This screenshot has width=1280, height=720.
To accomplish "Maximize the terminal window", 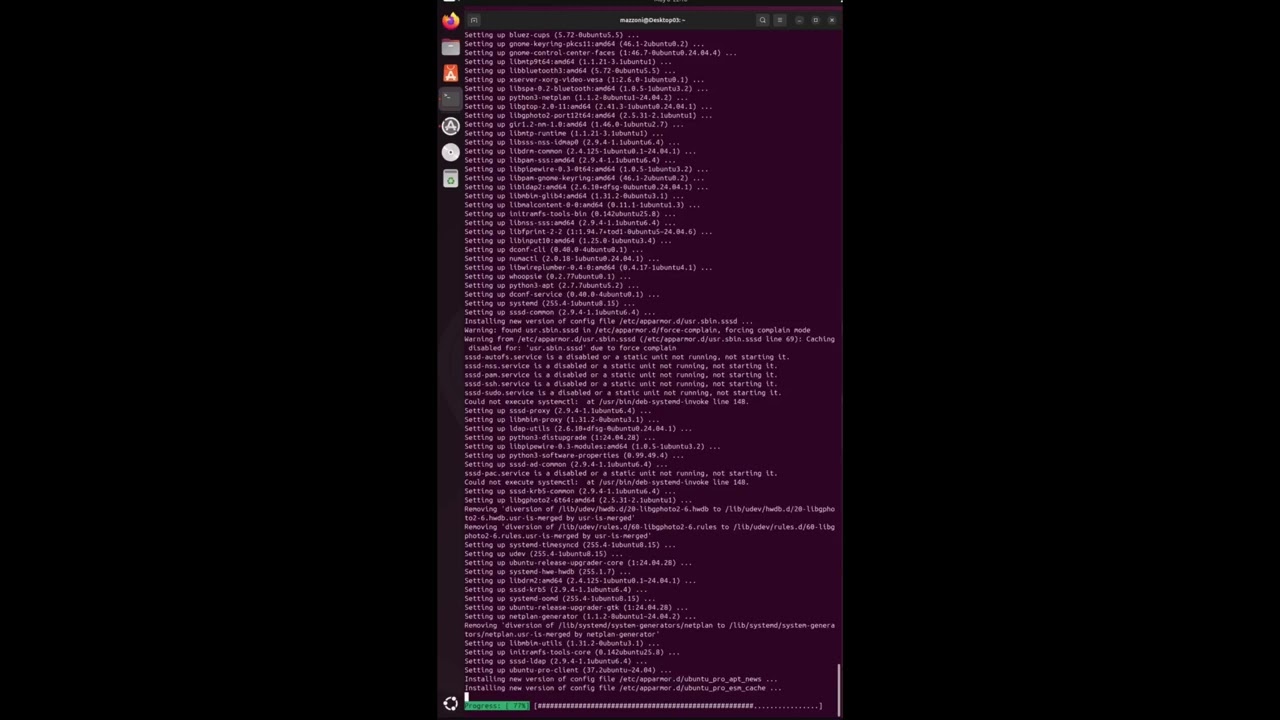I will [815, 20].
